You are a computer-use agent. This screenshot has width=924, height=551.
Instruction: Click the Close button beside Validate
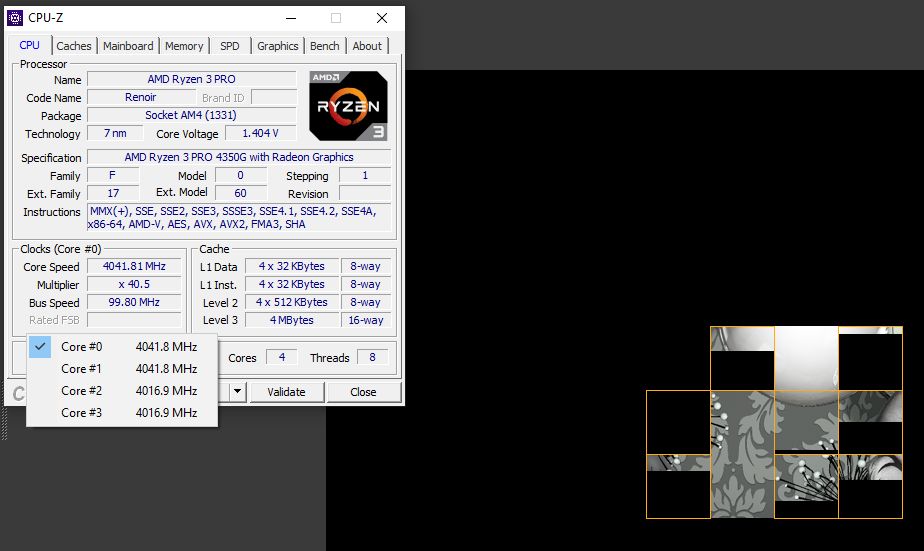363,392
